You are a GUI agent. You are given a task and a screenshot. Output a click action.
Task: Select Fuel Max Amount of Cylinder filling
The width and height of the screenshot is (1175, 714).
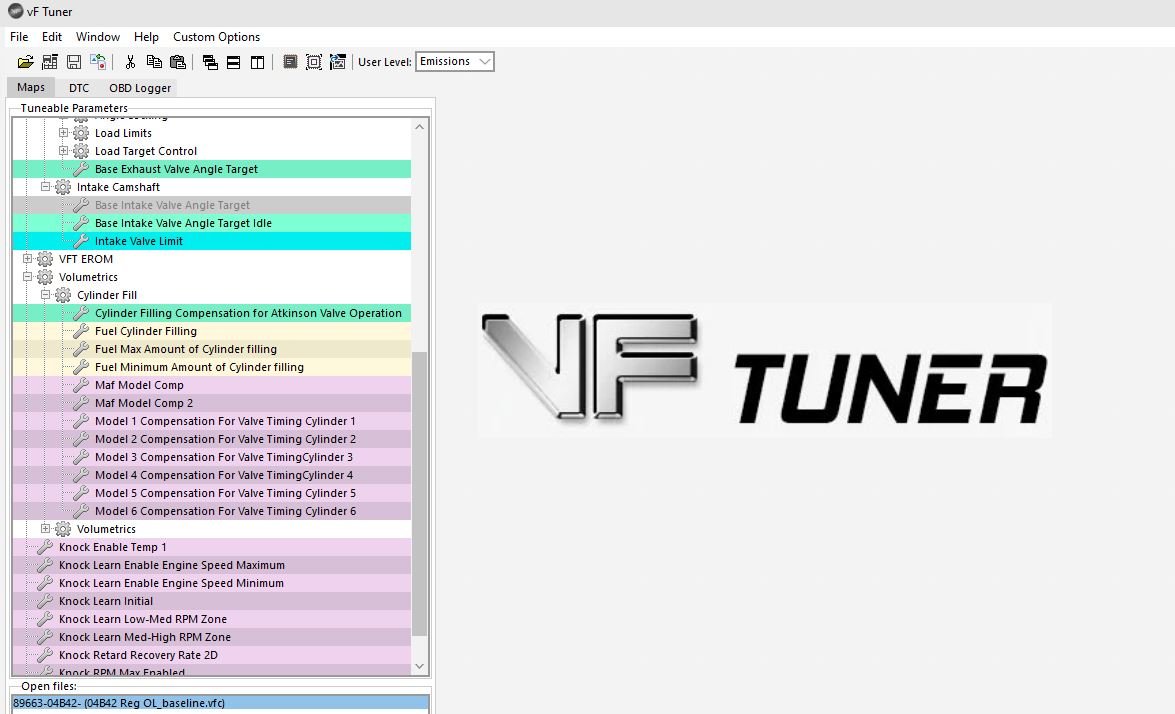[x=211, y=349]
